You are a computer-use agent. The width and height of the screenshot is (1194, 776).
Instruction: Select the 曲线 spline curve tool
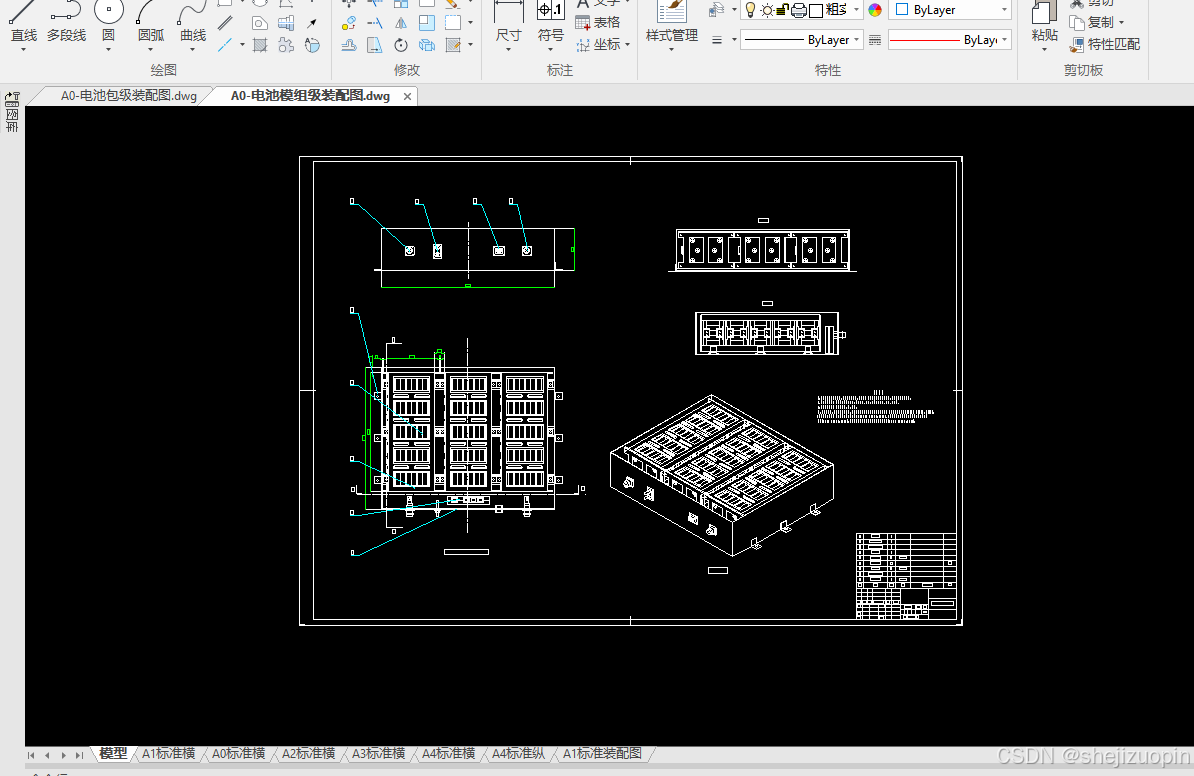(x=193, y=21)
